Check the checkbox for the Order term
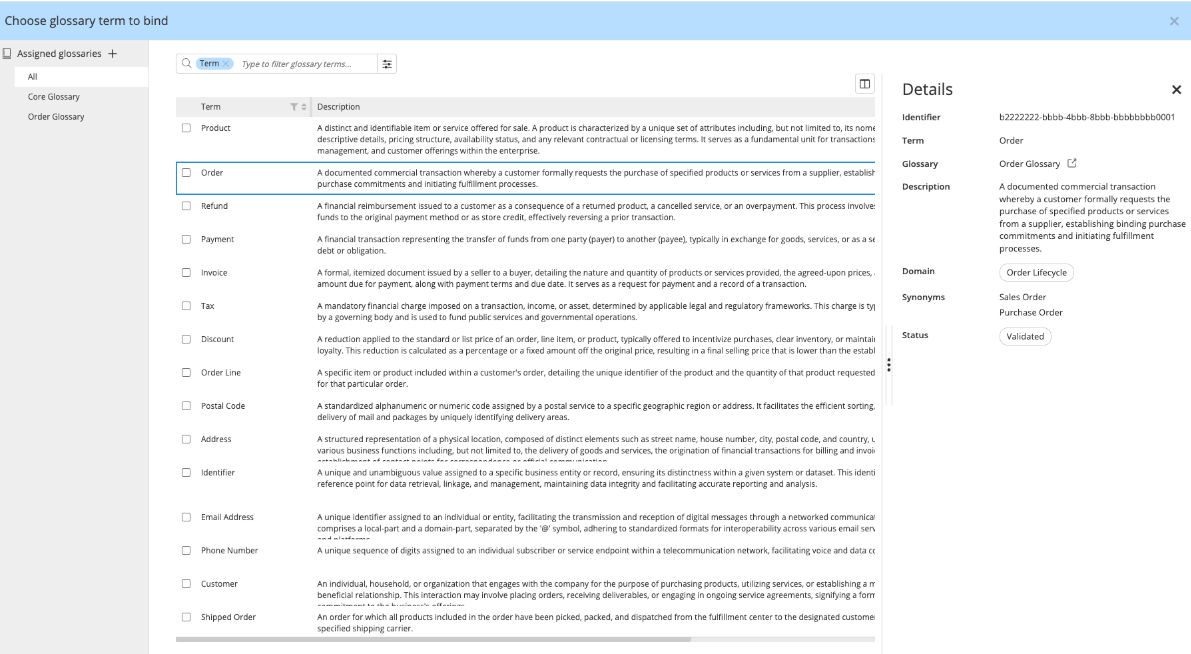The width and height of the screenshot is (1191, 654). click(x=185, y=172)
